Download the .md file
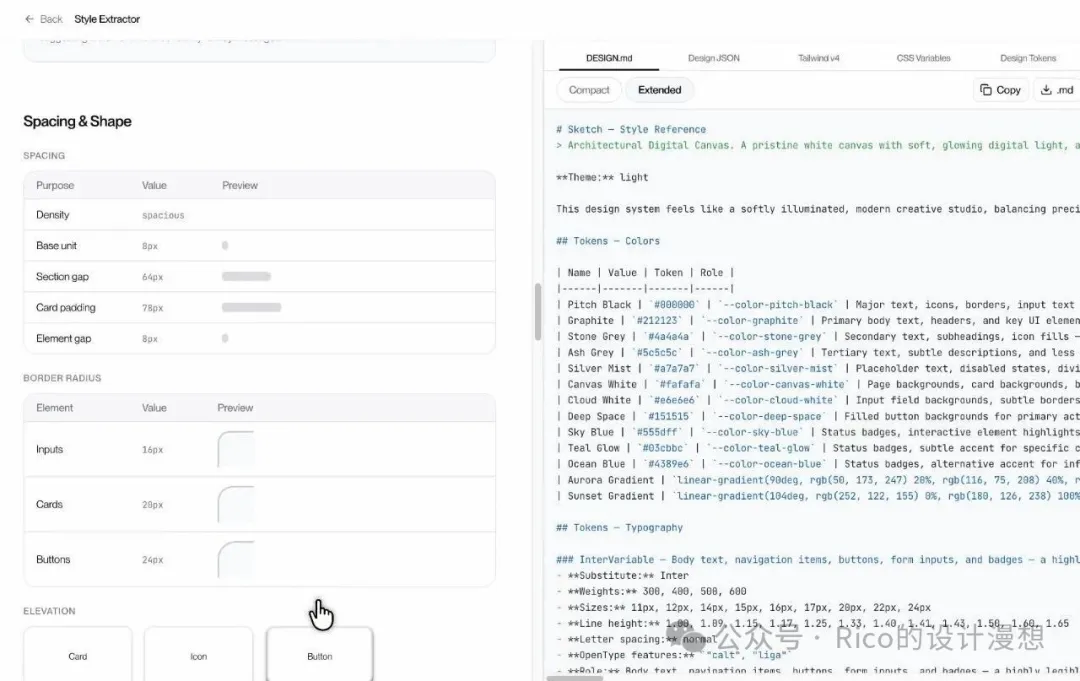1080x681 pixels. click(1056, 90)
